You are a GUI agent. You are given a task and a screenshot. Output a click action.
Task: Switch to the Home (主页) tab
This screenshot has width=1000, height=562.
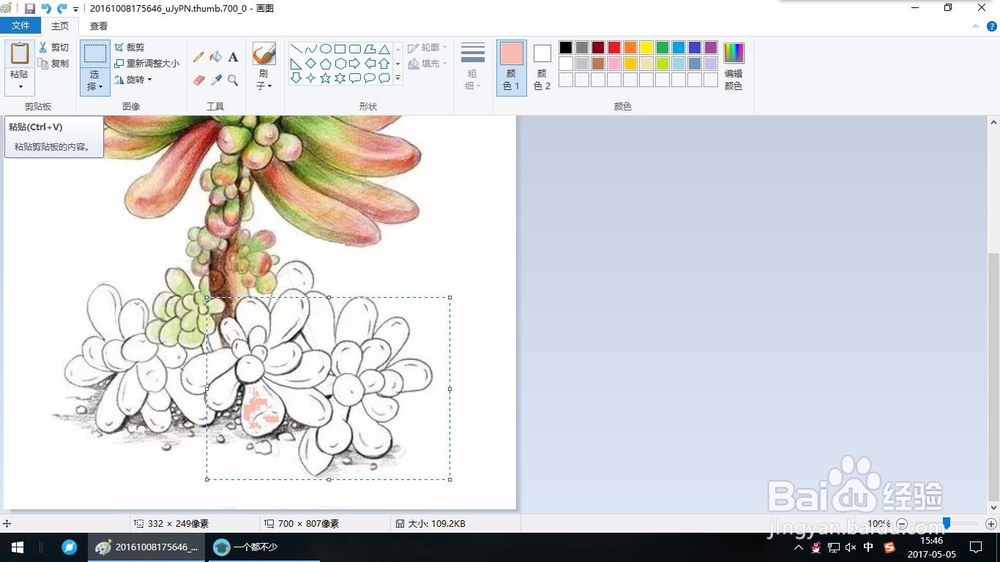pos(60,26)
